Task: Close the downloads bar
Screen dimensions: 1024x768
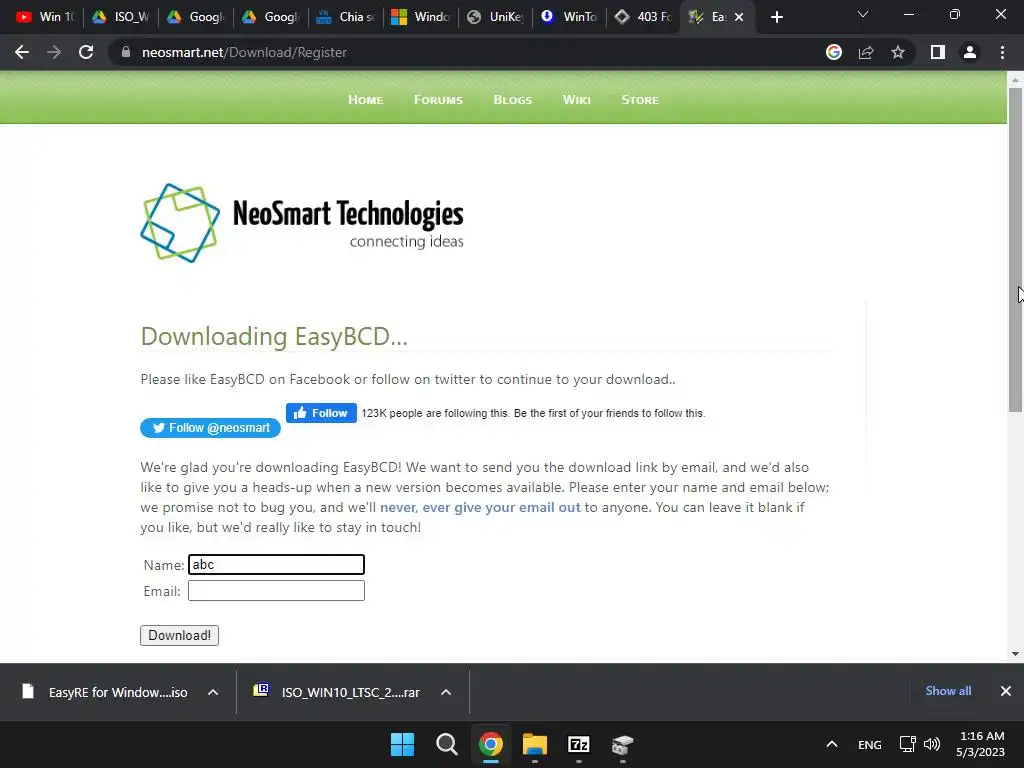Action: [x=1006, y=691]
